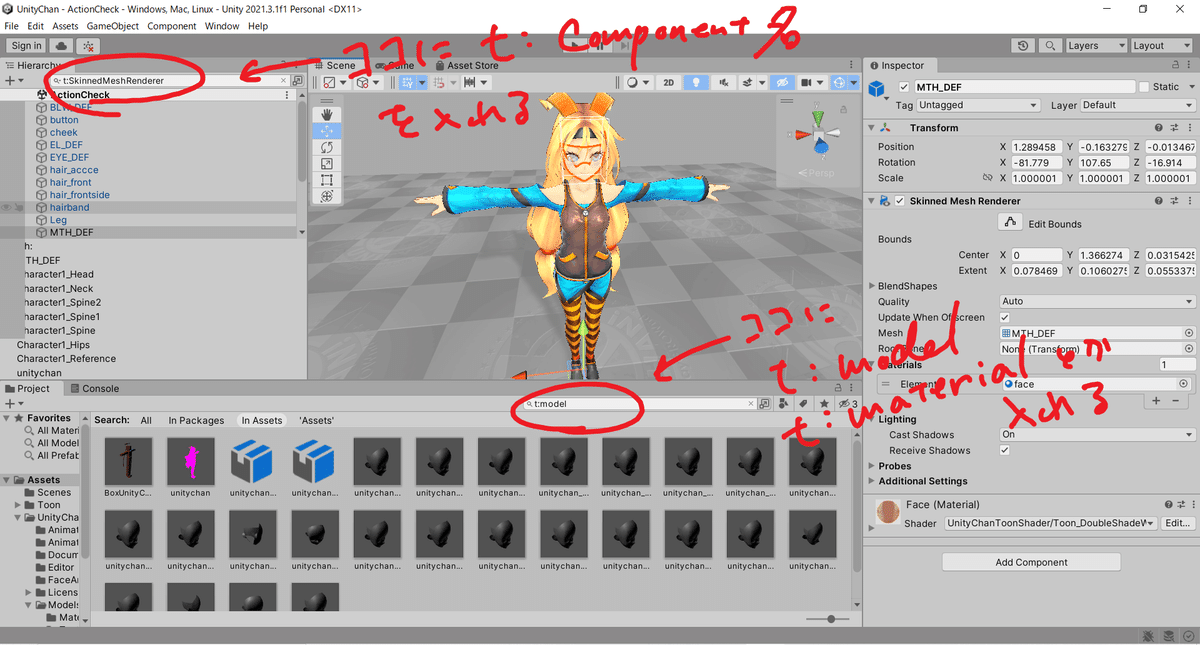Open the Component menu
Viewport: 1200px width, 645px height.
click(171, 26)
